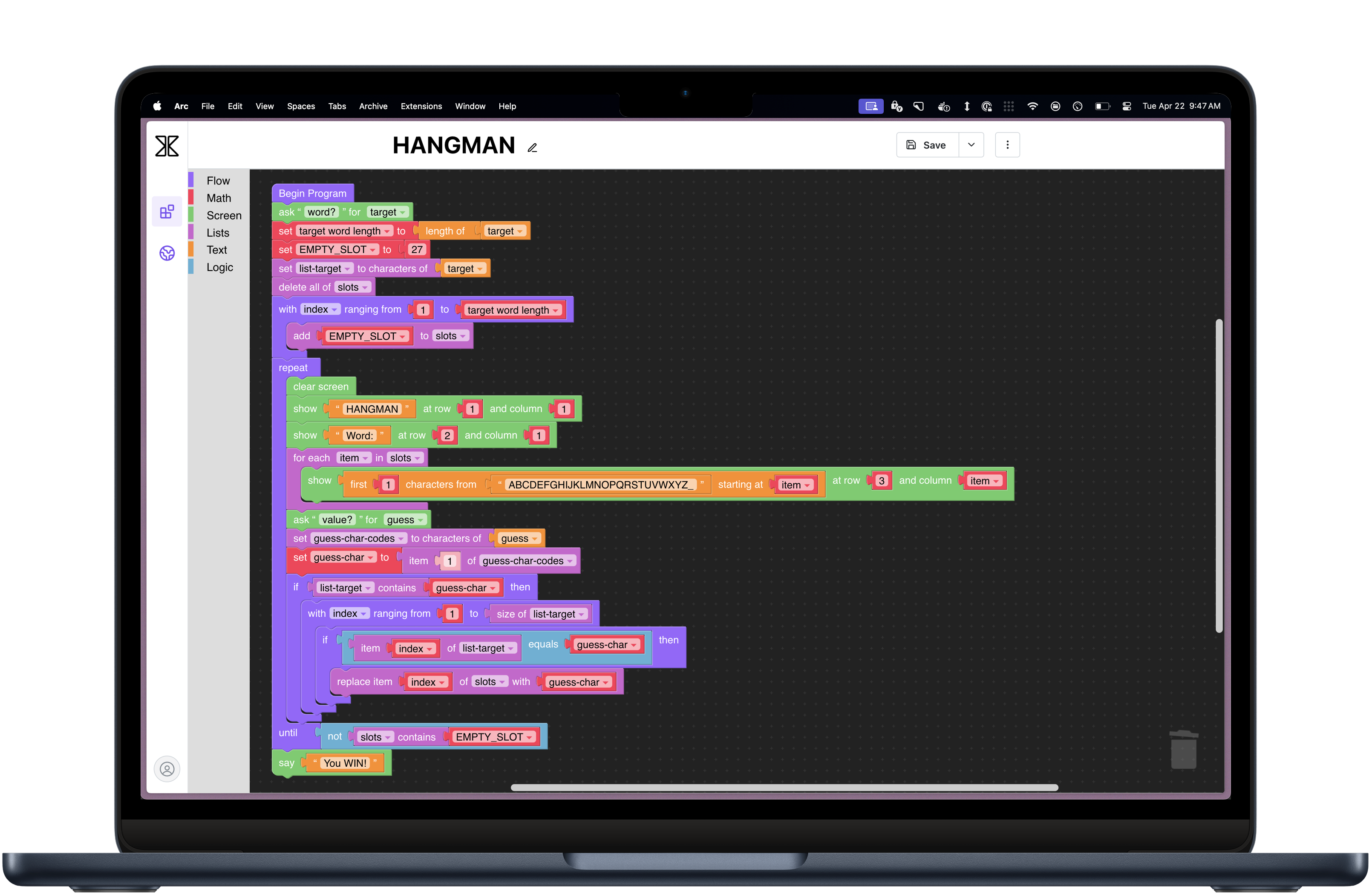Open the Wi-Fi status menu bar icon
The height and width of the screenshot is (895, 1372).
(x=1032, y=106)
